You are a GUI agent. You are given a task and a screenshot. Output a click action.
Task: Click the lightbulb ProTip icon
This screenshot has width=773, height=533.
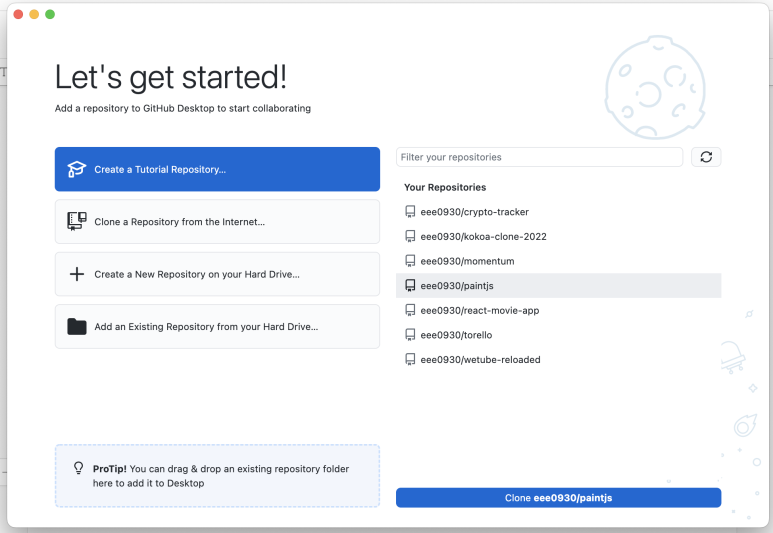click(x=78, y=467)
